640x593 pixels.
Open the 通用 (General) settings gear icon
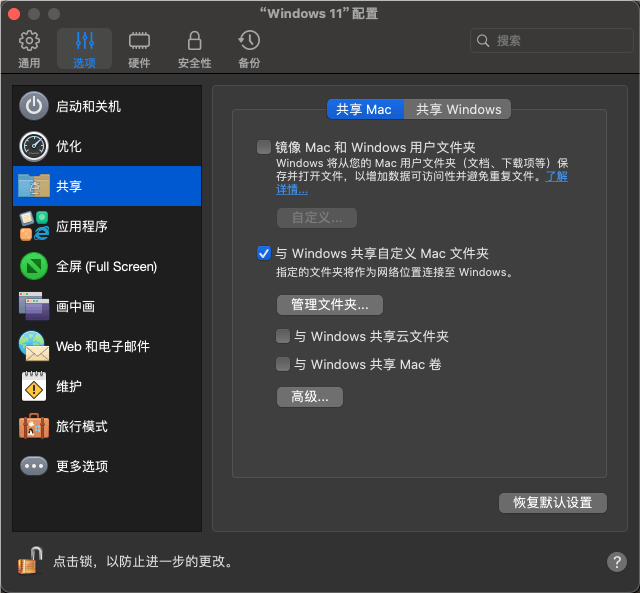coord(29,41)
